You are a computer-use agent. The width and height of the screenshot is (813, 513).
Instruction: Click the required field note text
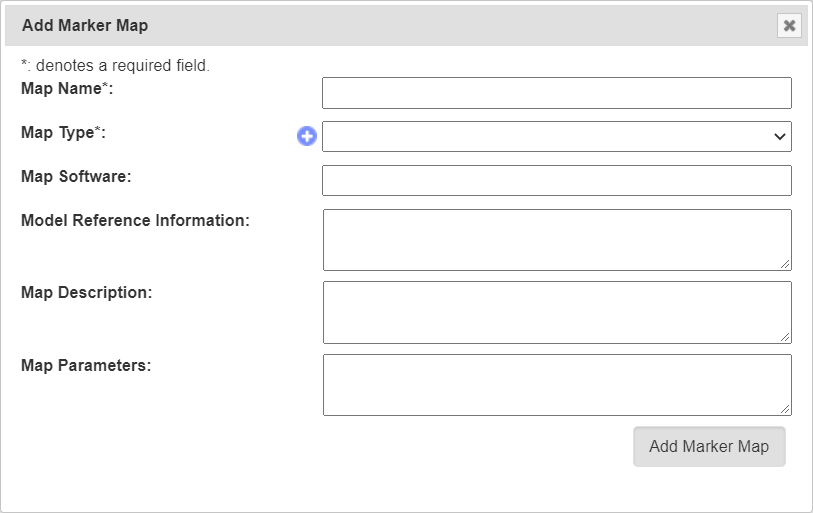115,66
